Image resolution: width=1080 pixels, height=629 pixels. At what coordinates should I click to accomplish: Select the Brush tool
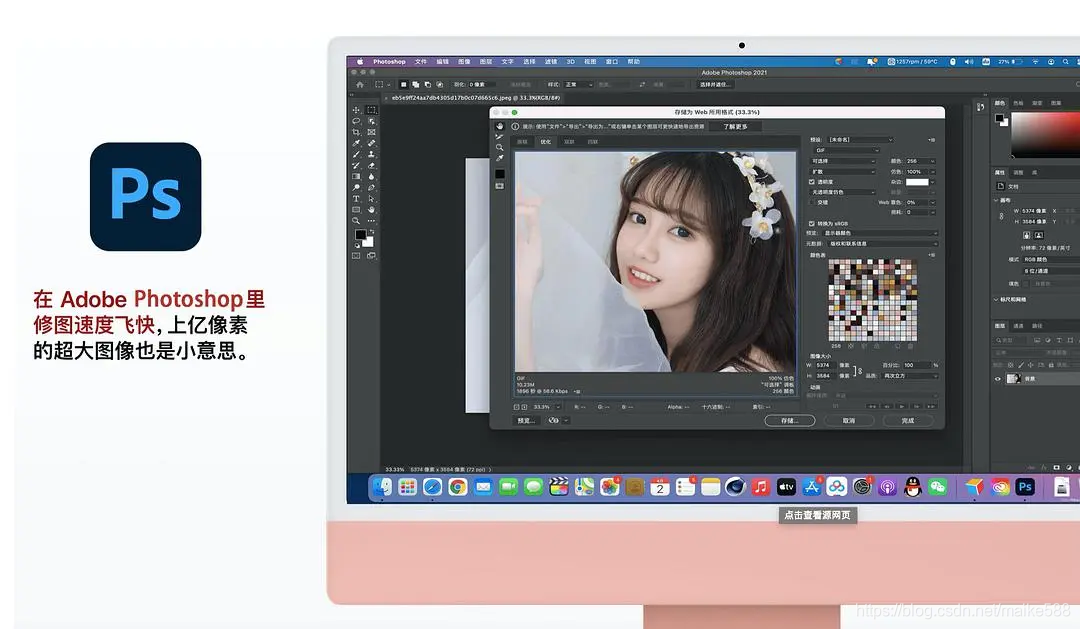pos(356,154)
